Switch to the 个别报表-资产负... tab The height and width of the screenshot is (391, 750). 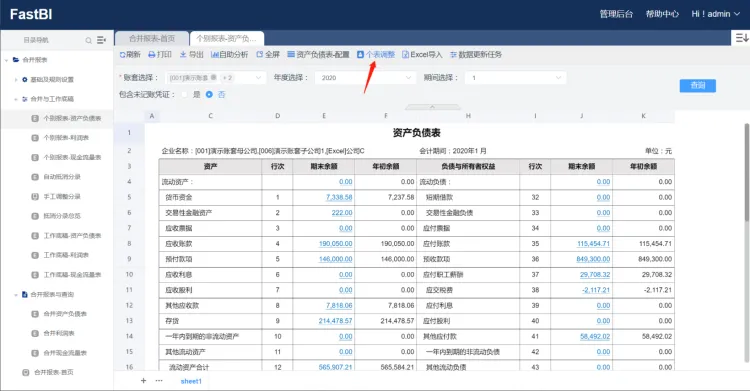point(227,38)
